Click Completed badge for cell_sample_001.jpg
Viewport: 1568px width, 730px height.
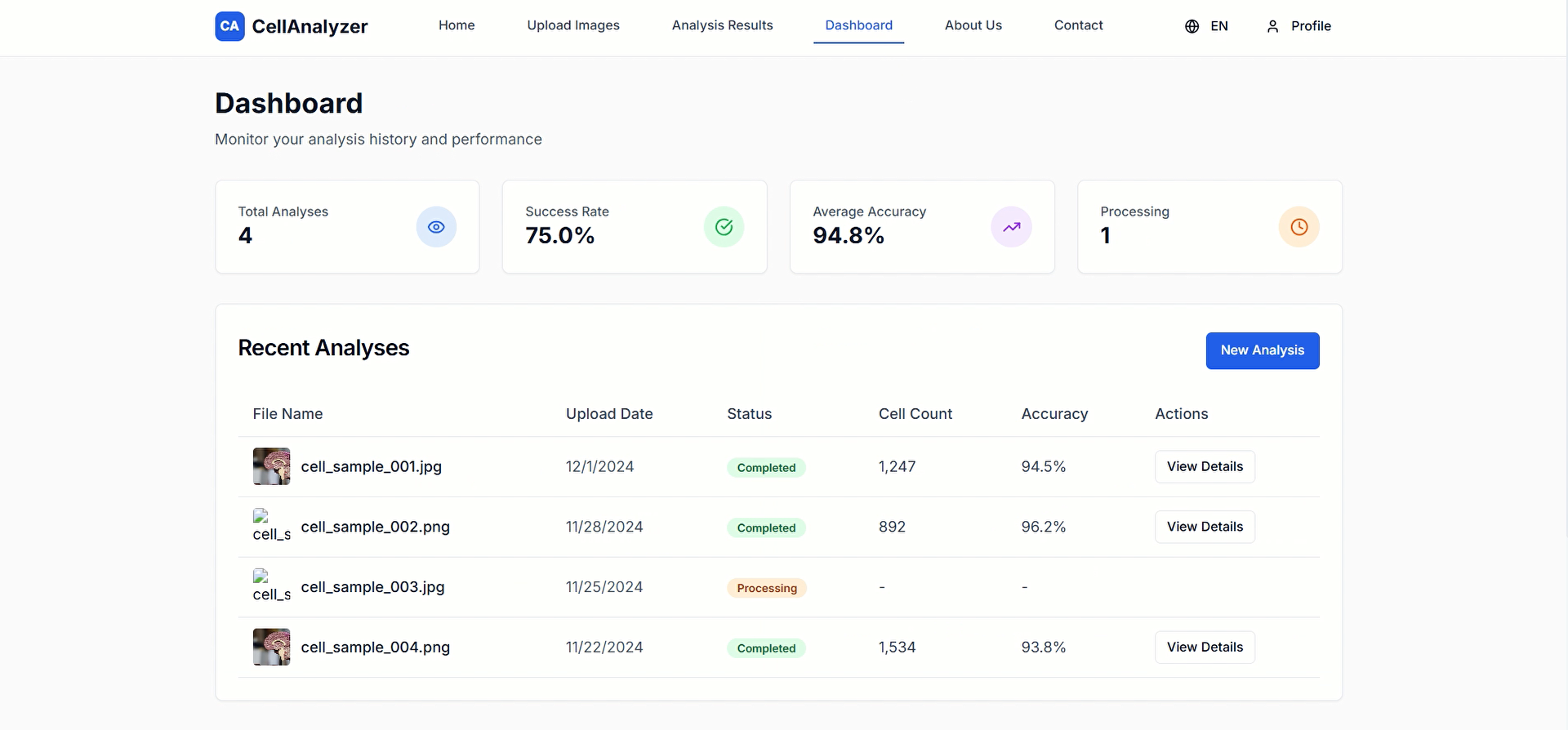click(766, 468)
